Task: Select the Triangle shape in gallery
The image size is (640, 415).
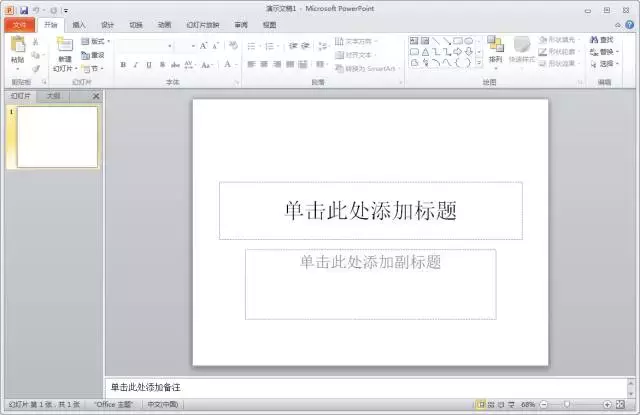Action: click(x=425, y=52)
